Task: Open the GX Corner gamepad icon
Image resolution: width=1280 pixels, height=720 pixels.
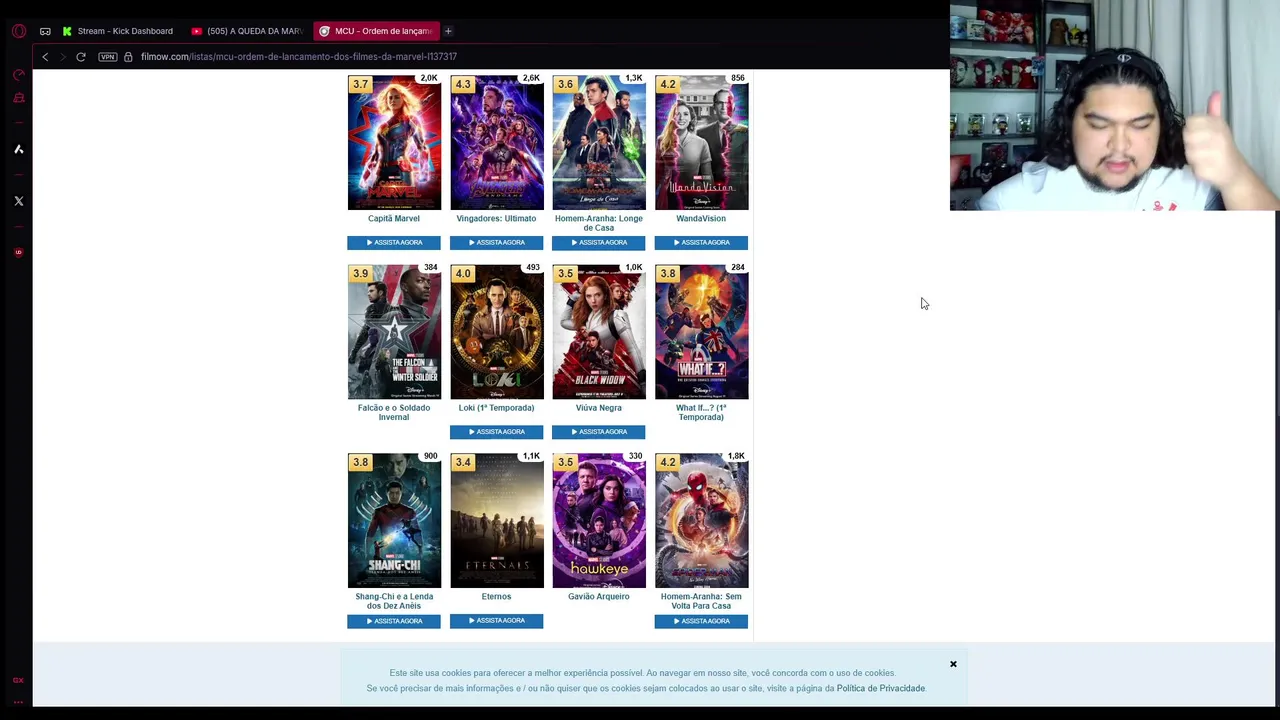Action: coord(45,31)
